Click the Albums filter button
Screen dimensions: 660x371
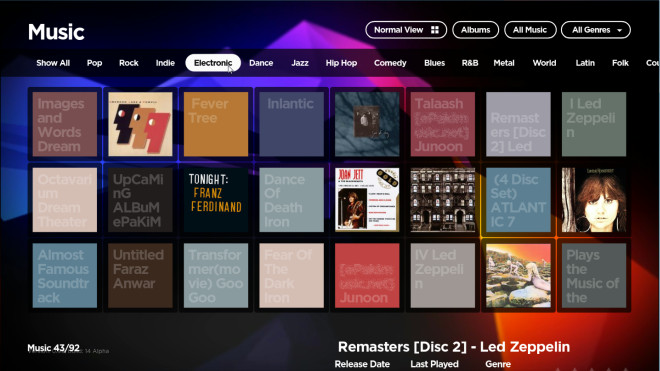click(476, 30)
